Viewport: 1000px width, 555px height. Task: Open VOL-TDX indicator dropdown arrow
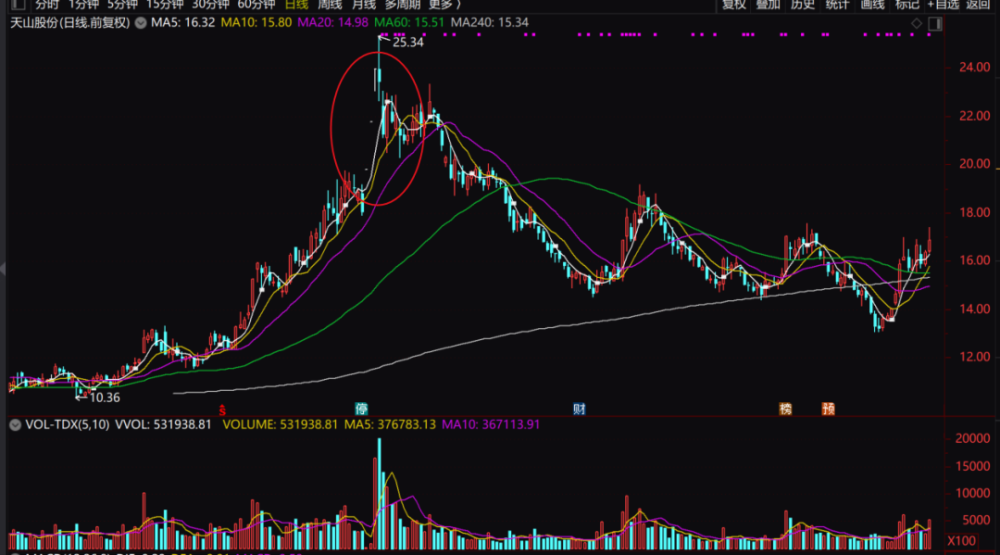(15, 425)
